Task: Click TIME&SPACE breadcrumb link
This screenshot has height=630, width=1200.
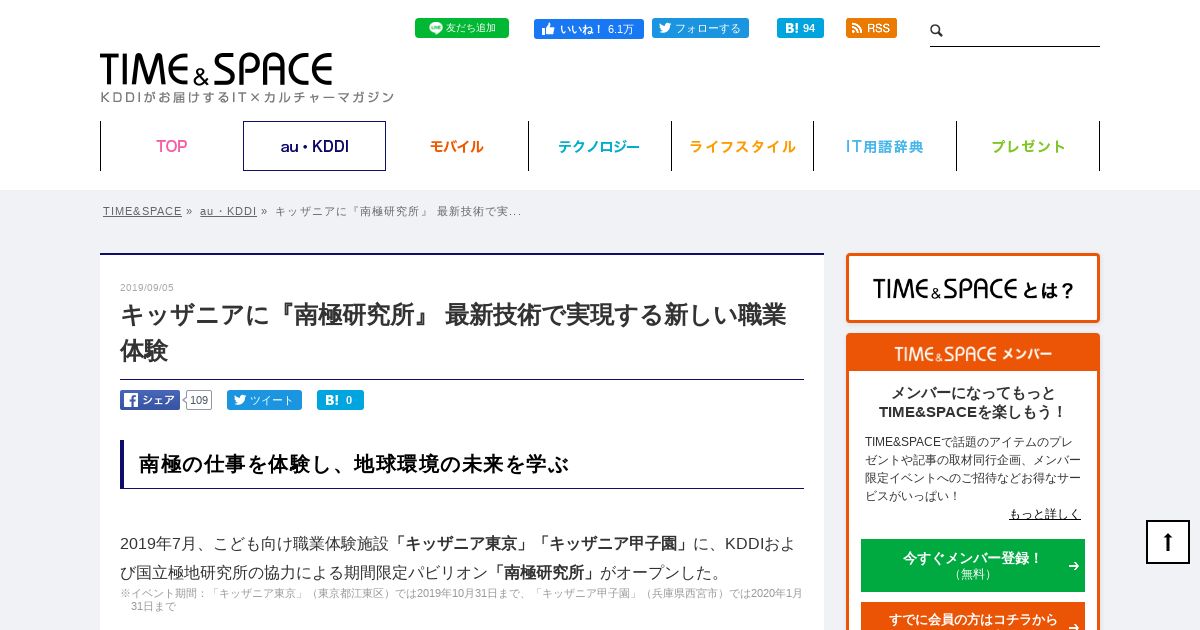Action: [x=142, y=211]
